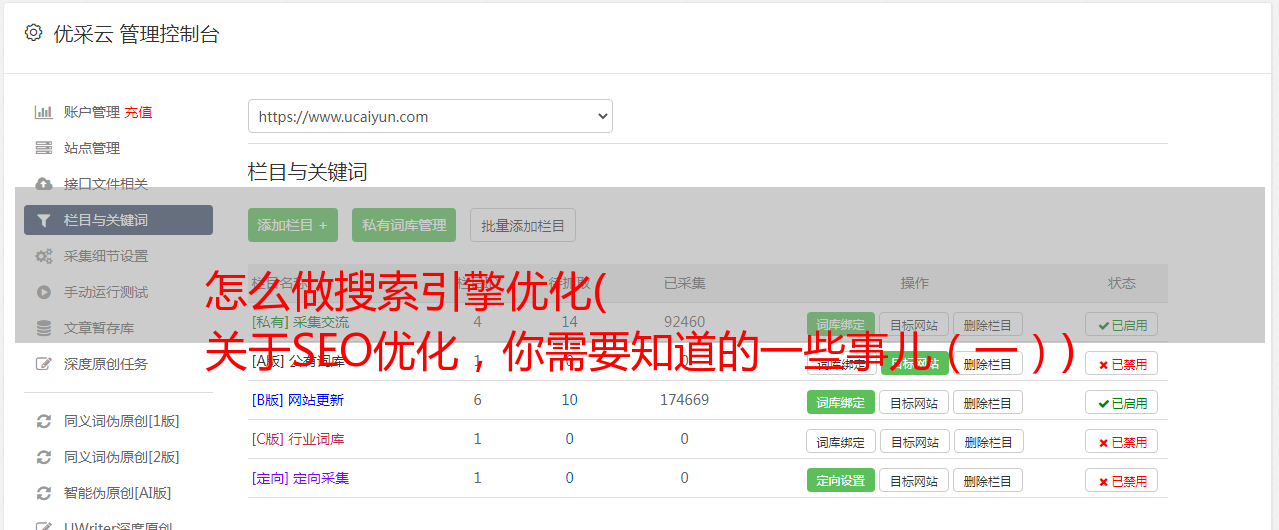Click refresh icon of 同义词伪原创[1版]
The image size is (1279, 530).
coord(43,421)
